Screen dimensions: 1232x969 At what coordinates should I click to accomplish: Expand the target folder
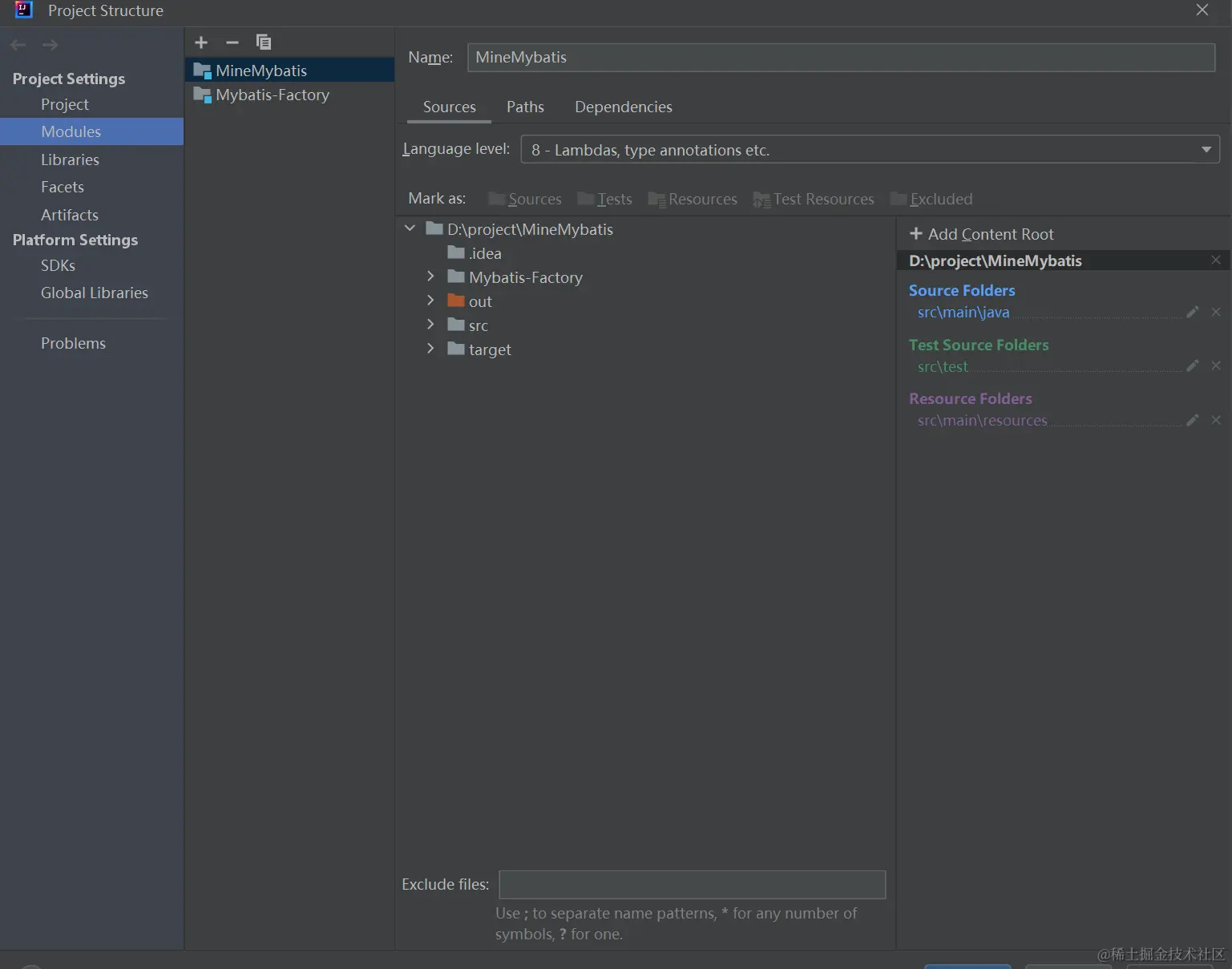430,349
